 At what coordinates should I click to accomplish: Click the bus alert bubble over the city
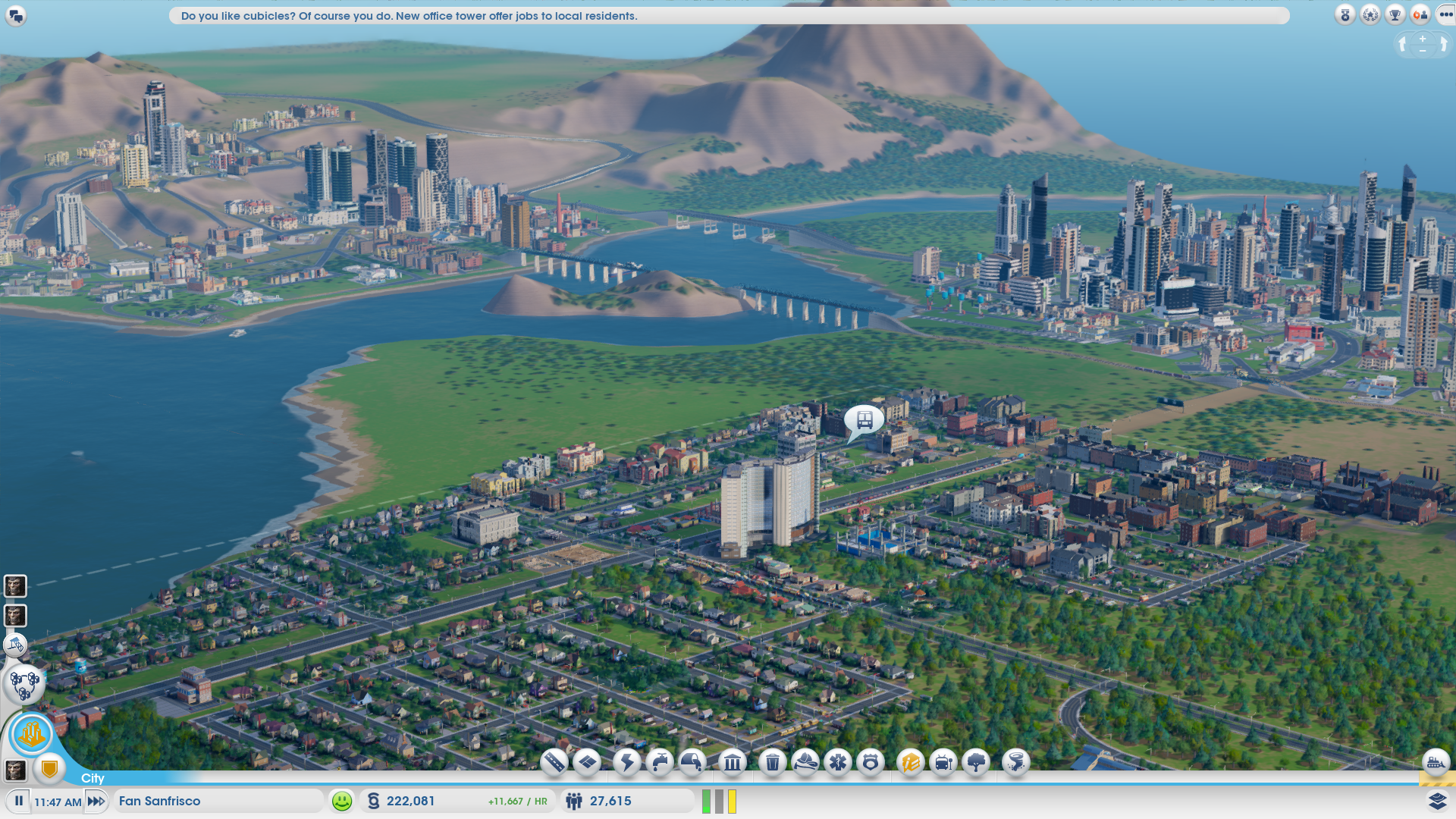click(864, 421)
